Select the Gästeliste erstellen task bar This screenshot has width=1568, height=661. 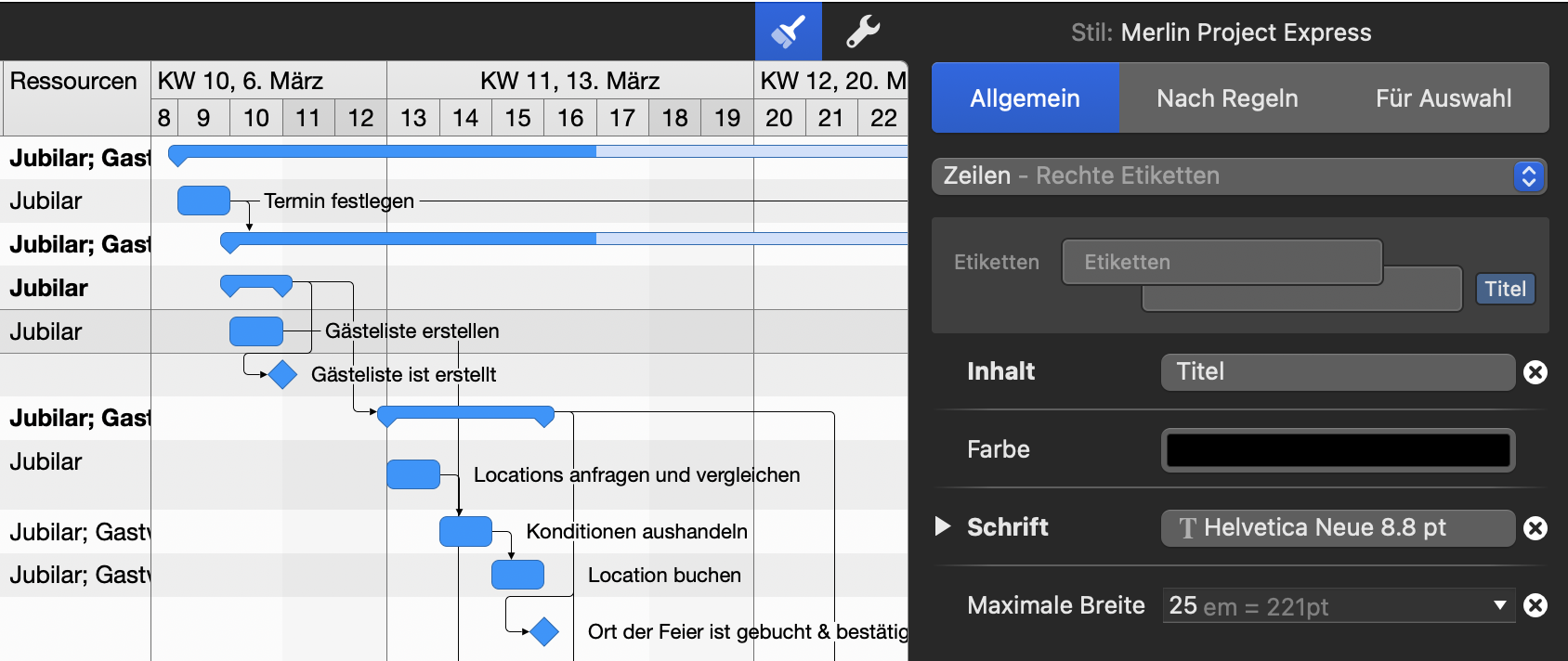(256, 331)
